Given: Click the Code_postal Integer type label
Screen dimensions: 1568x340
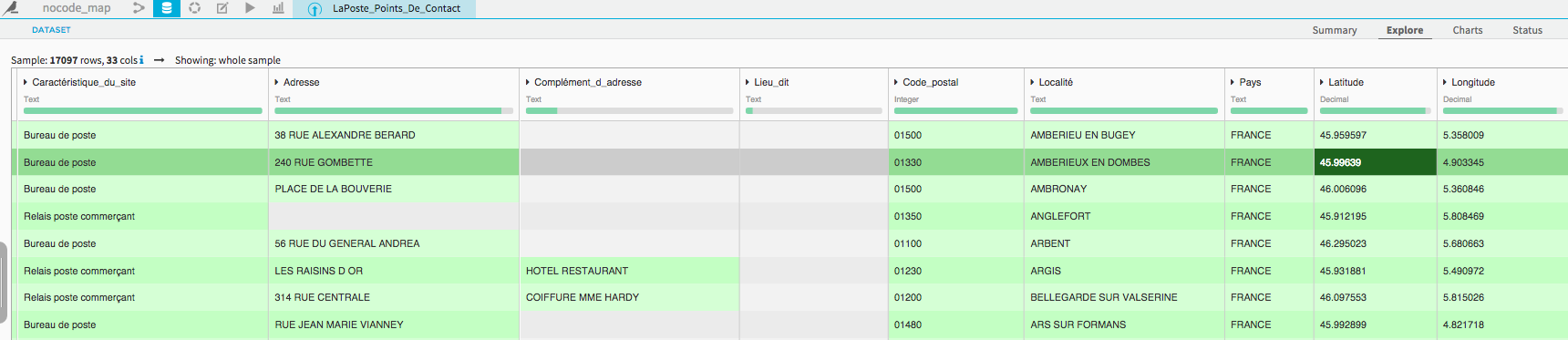Looking at the screenshot, I should click(x=906, y=99).
